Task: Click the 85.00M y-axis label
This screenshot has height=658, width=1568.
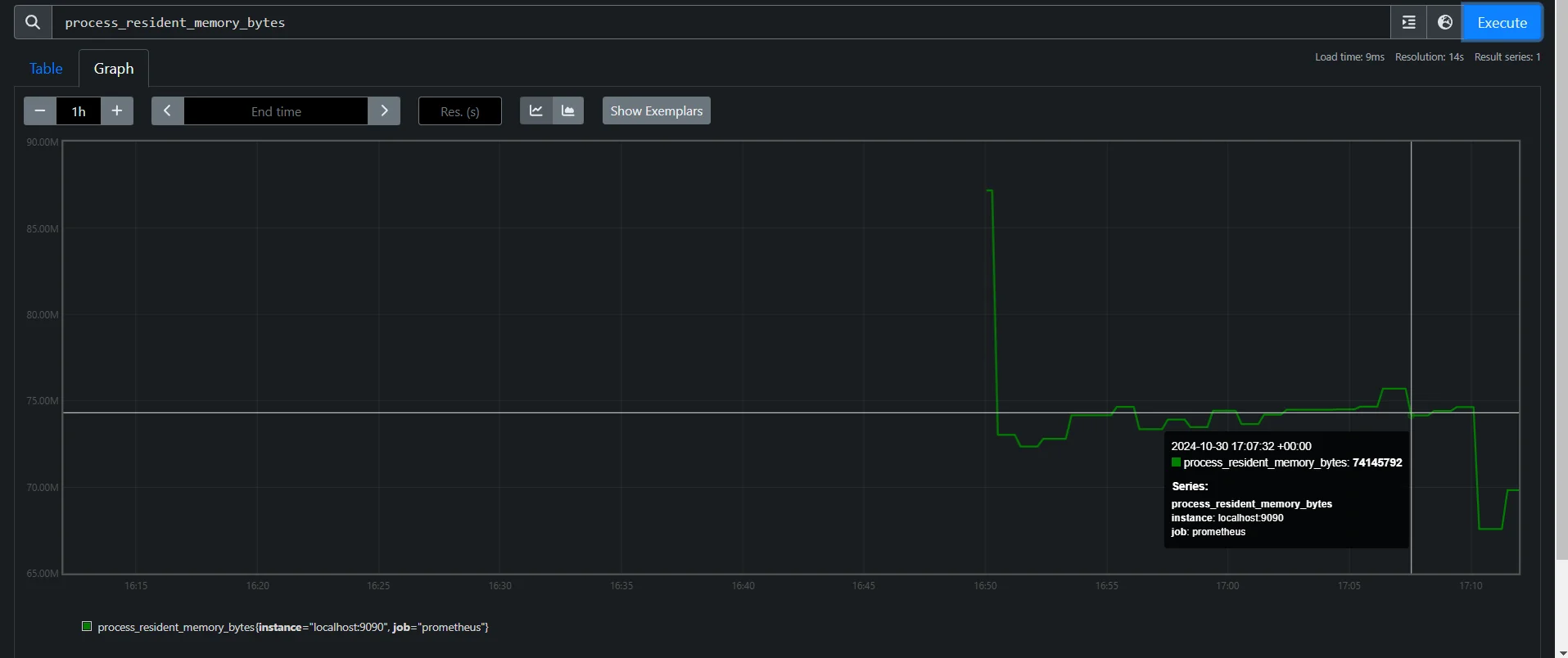Action: click(43, 229)
